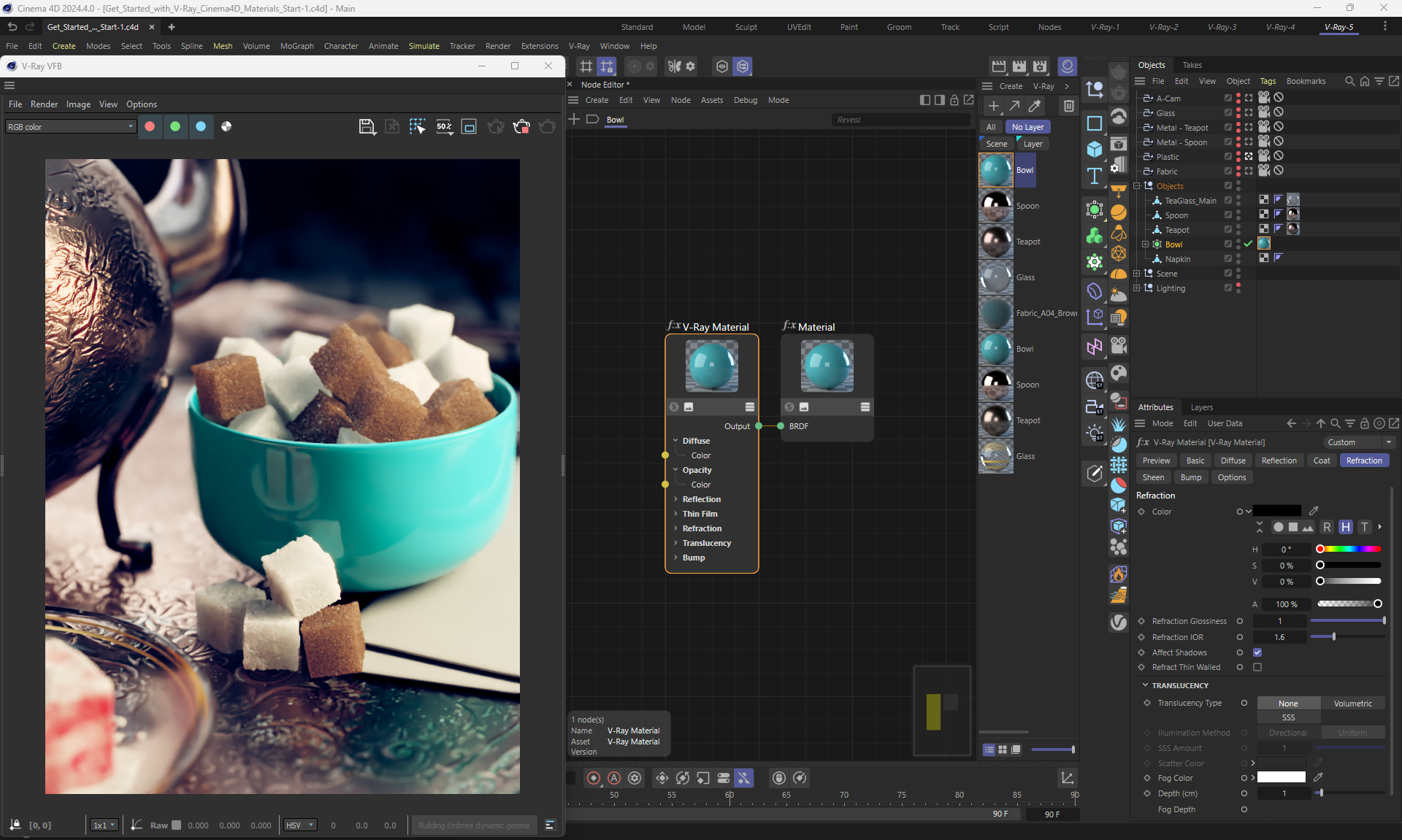Click the record keyframe button in timeline

[594, 779]
